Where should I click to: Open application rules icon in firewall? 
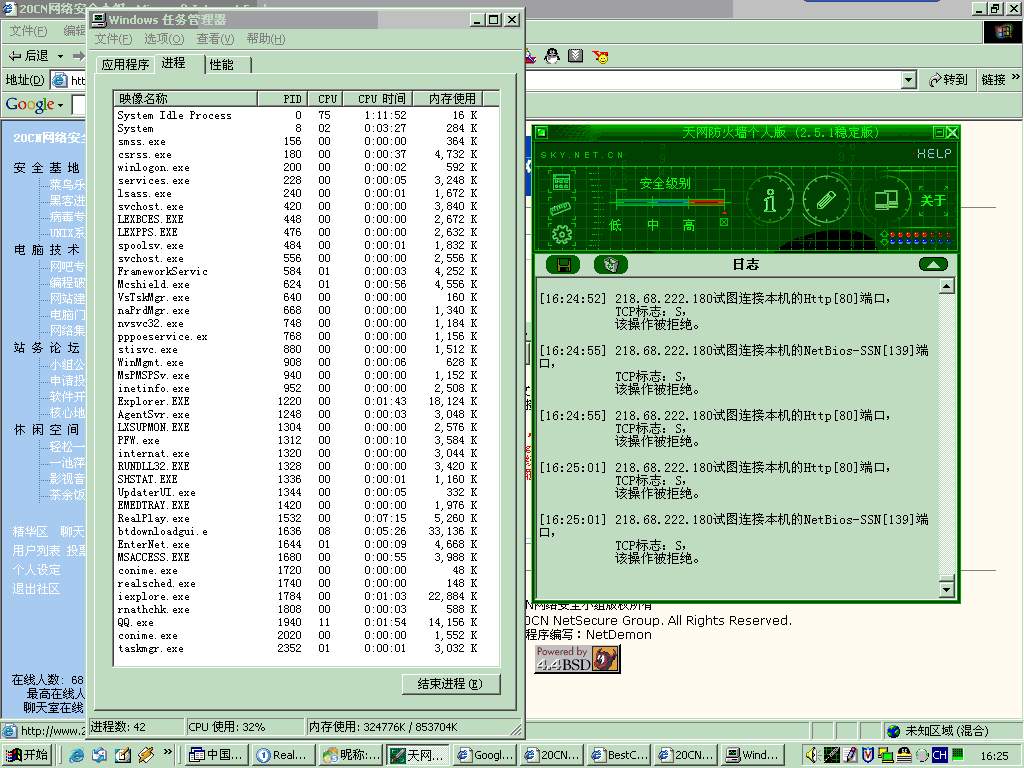click(x=561, y=182)
